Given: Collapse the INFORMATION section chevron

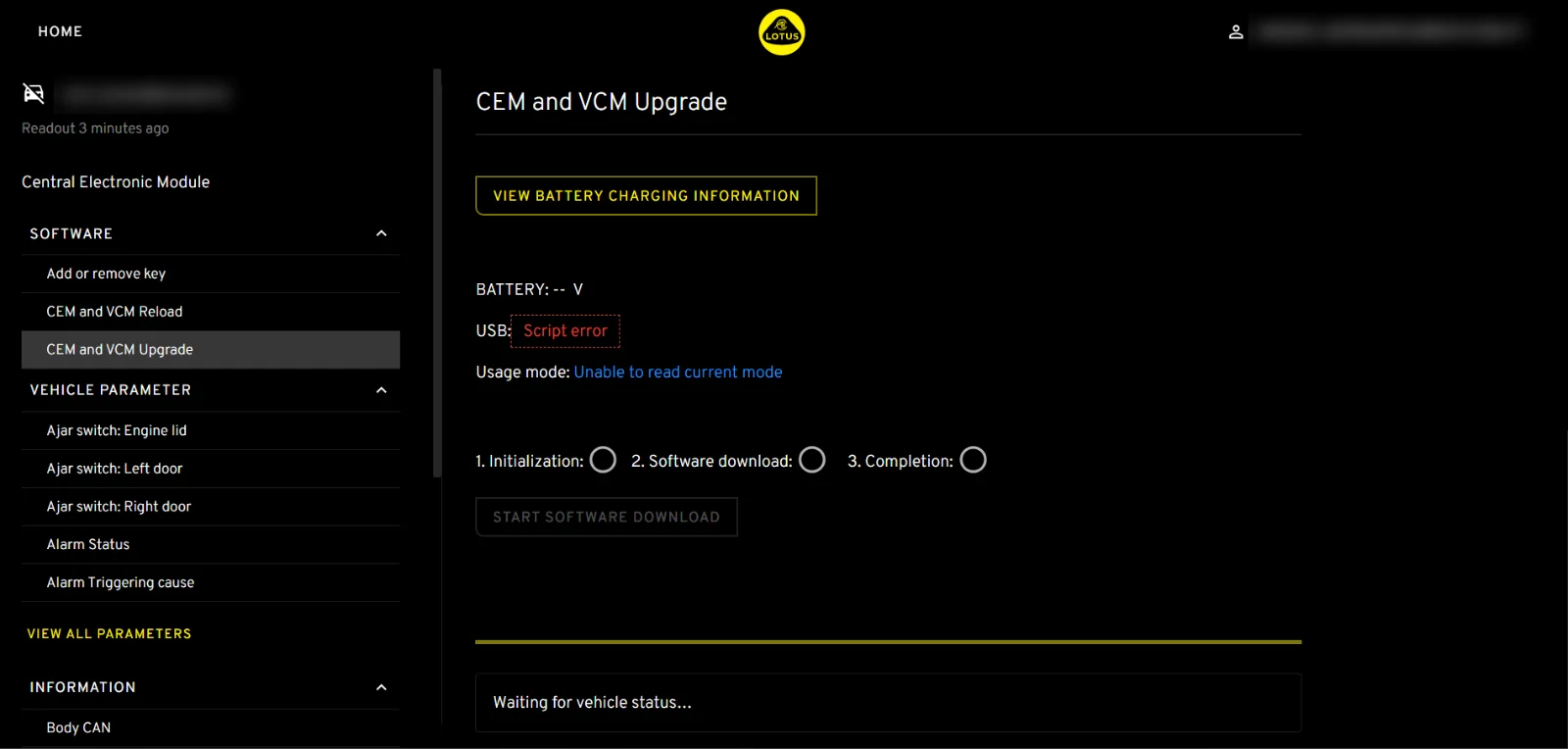Looking at the screenshot, I should pyautogui.click(x=381, y=687).
